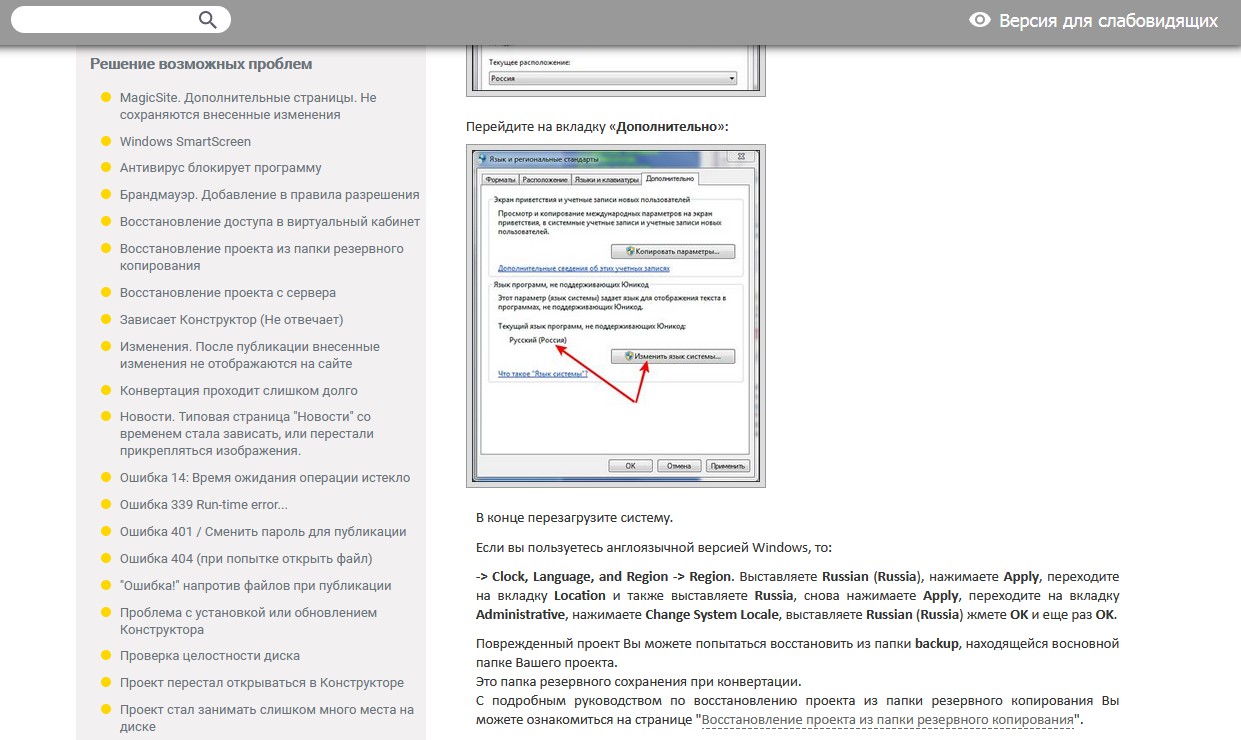Open 'Ошибка 339 Run-time error...' link
The width and height of the screenshot is (1241, 740).
pyautogui.click(x=204, y=505)
